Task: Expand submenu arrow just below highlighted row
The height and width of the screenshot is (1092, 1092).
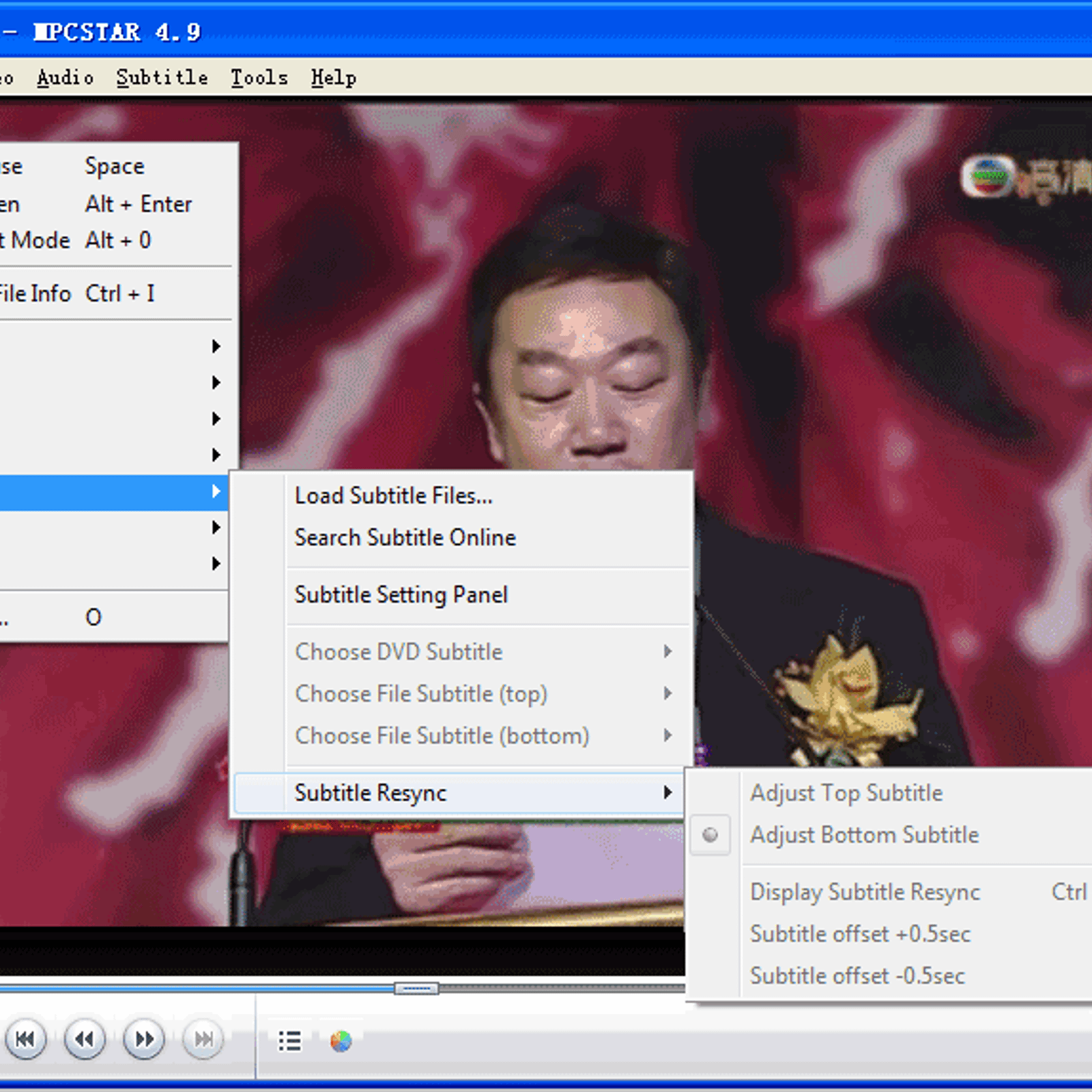Action: click(x=216, y=528)
